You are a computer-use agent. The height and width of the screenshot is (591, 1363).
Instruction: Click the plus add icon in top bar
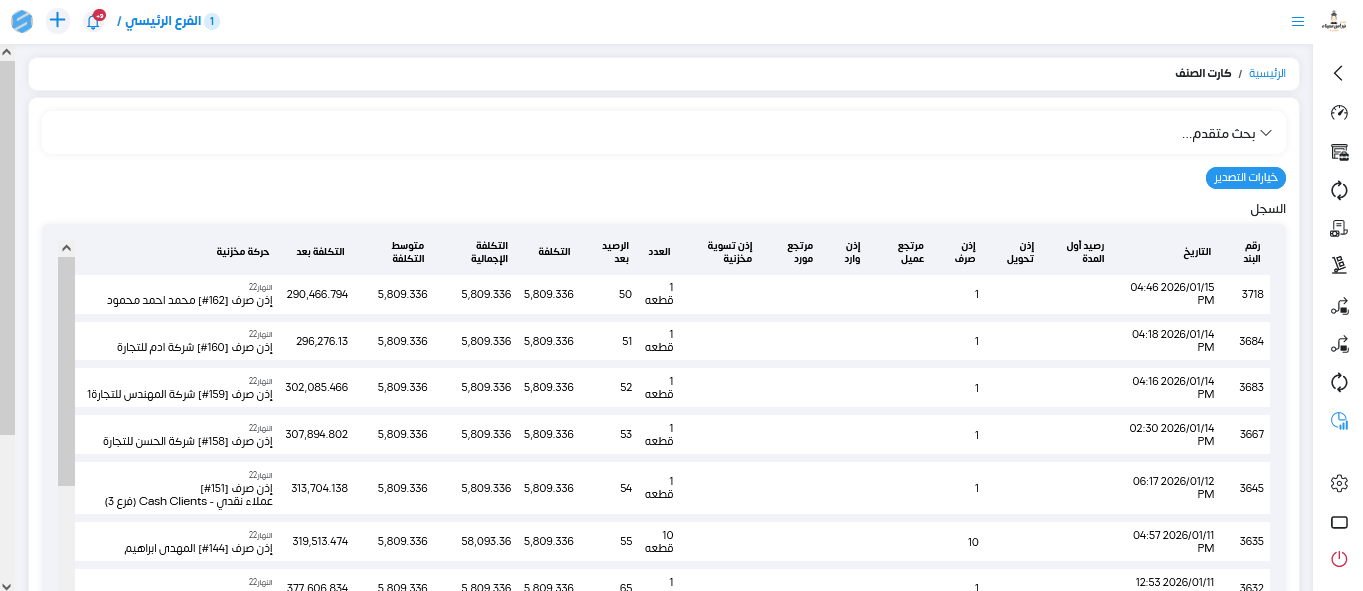tap(57, 20)
